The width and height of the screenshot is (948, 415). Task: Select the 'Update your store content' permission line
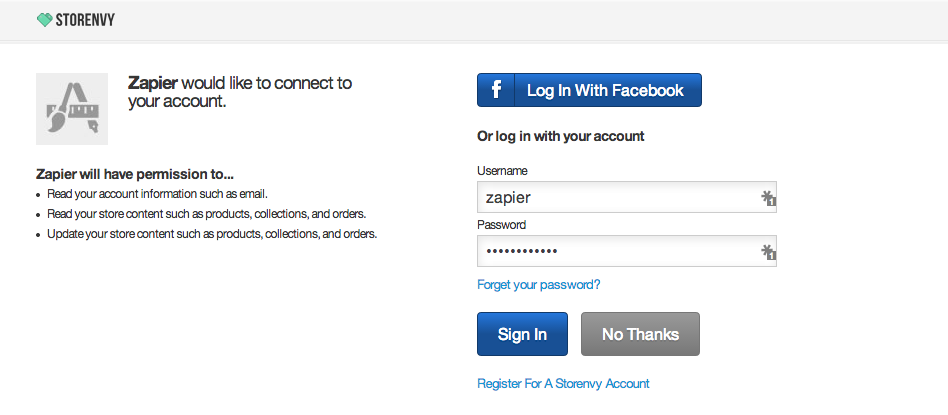pos(212,234)
